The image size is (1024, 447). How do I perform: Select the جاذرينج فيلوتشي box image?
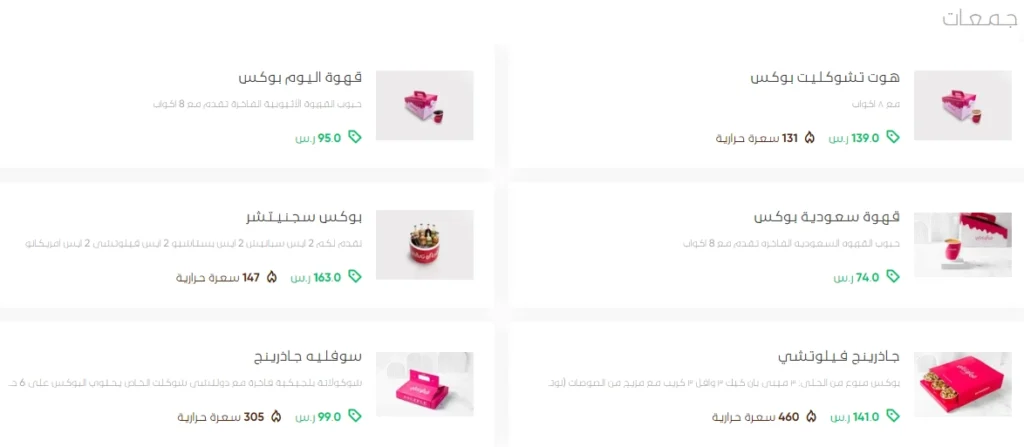click(x=962, y=384)
